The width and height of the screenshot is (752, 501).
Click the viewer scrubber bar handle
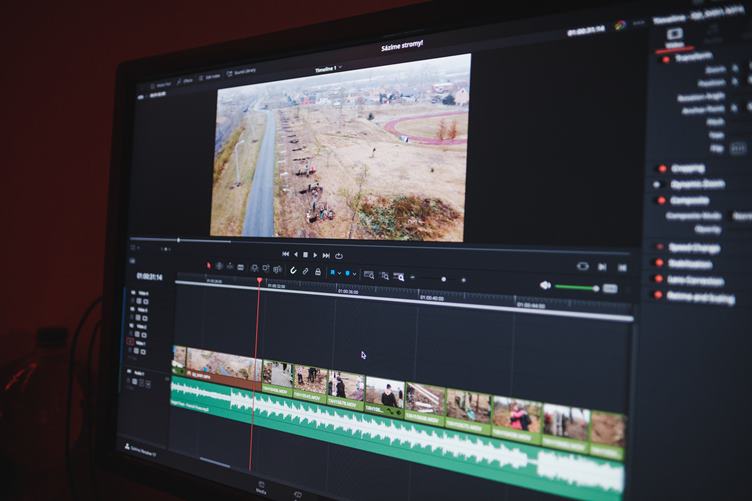tap(178, 240)
